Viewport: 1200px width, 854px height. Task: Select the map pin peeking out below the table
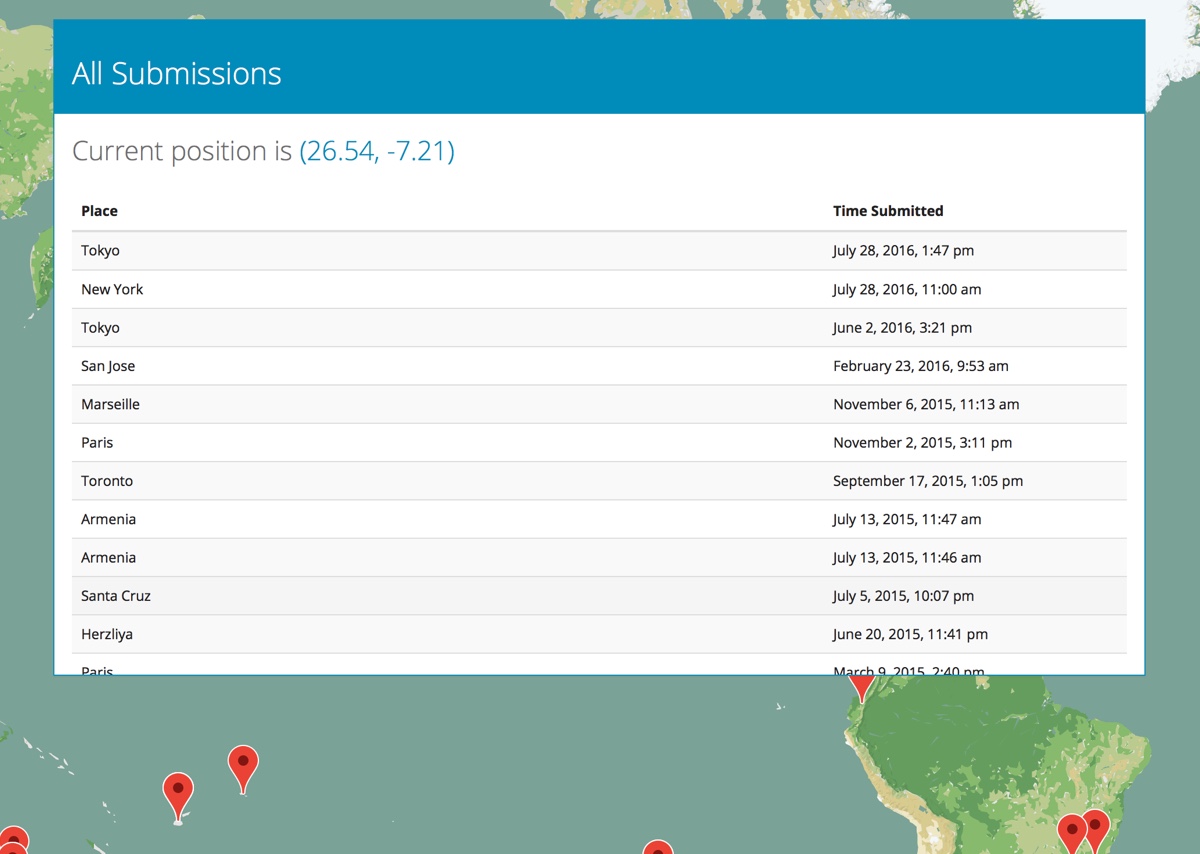point(862,687)
